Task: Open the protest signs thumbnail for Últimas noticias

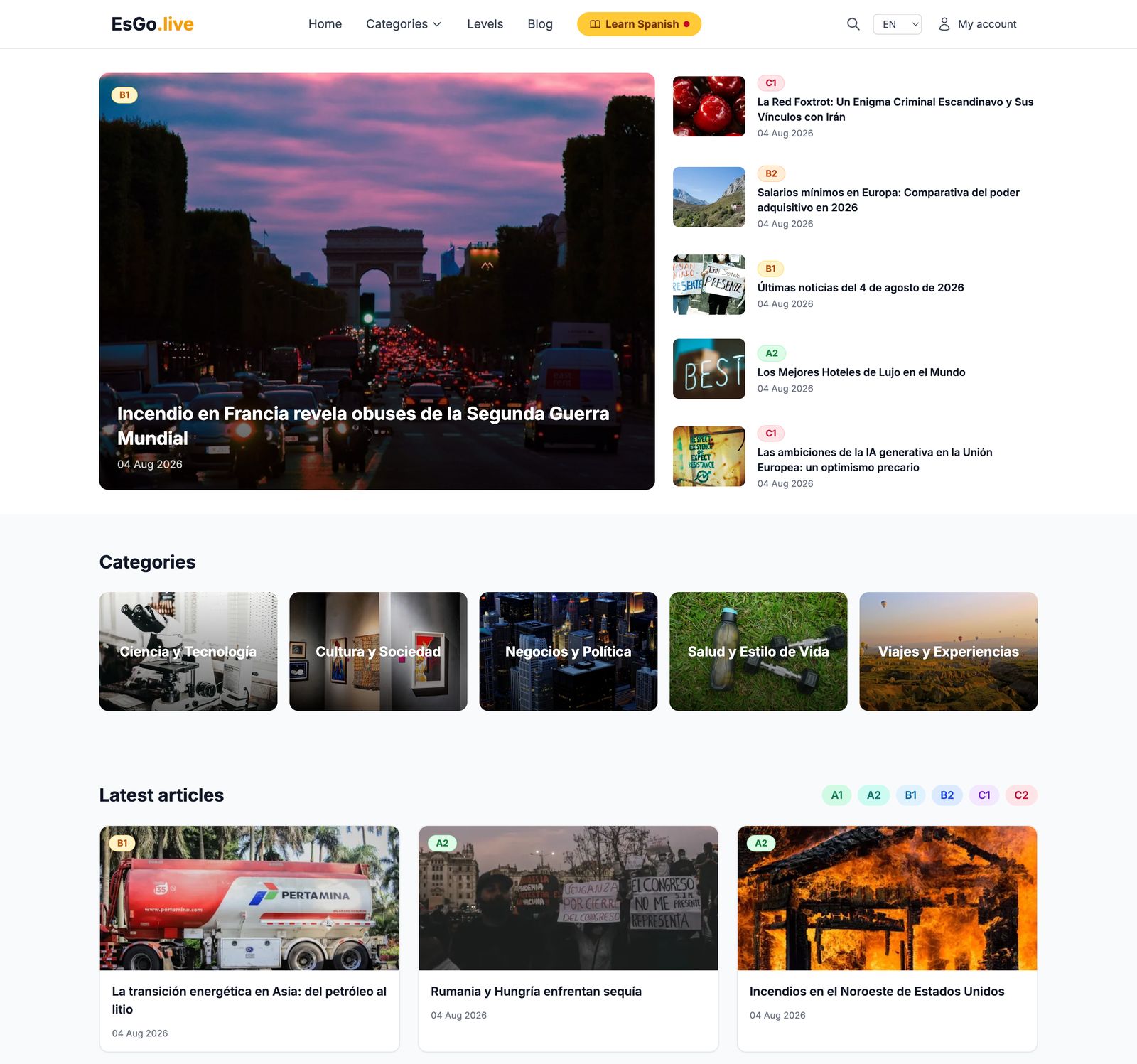Action: (x=708, y=284)
